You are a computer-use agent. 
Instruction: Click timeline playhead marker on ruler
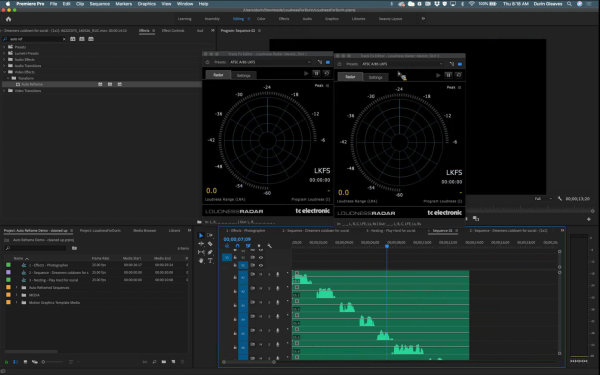coord(387,246)
